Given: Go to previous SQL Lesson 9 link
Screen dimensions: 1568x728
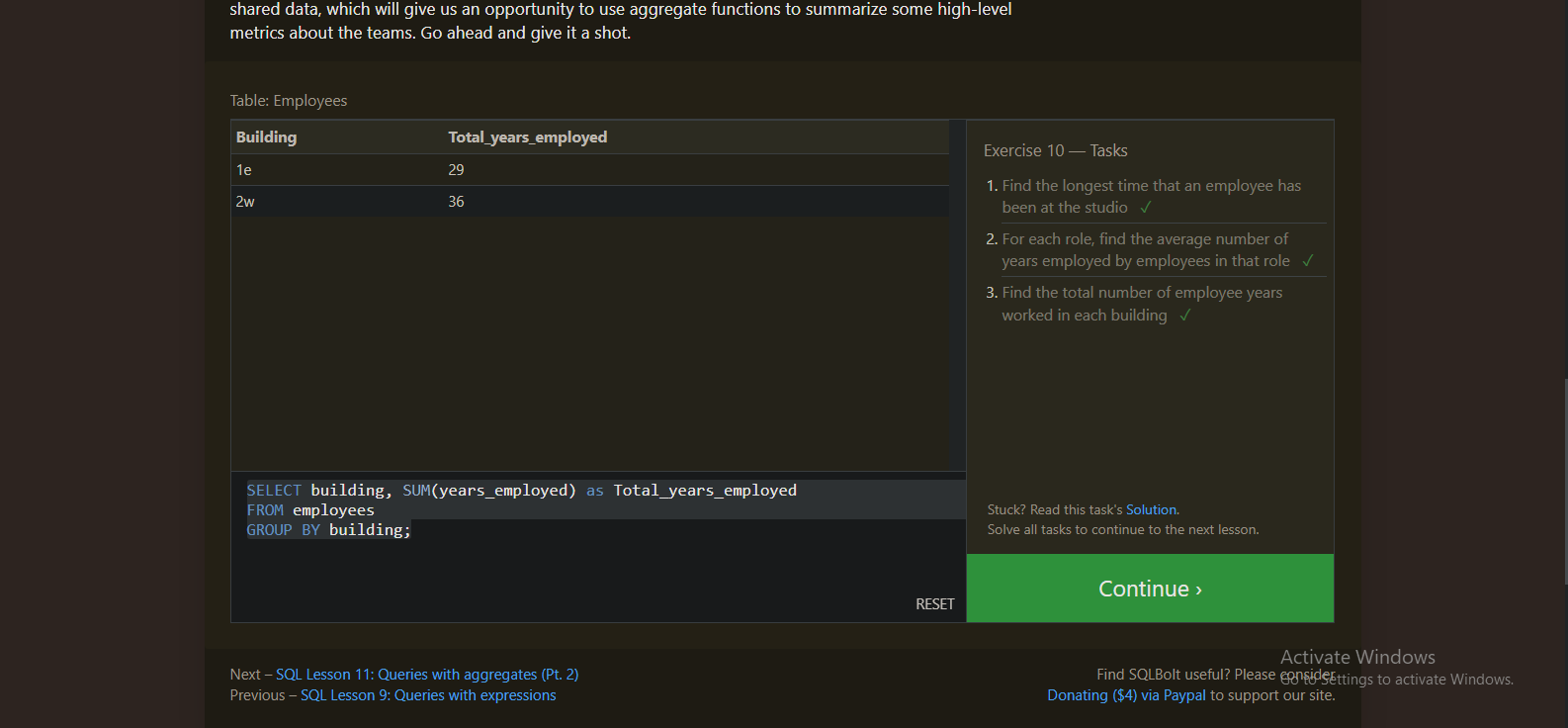Looking at the screenshot, I should click(428, 695).
